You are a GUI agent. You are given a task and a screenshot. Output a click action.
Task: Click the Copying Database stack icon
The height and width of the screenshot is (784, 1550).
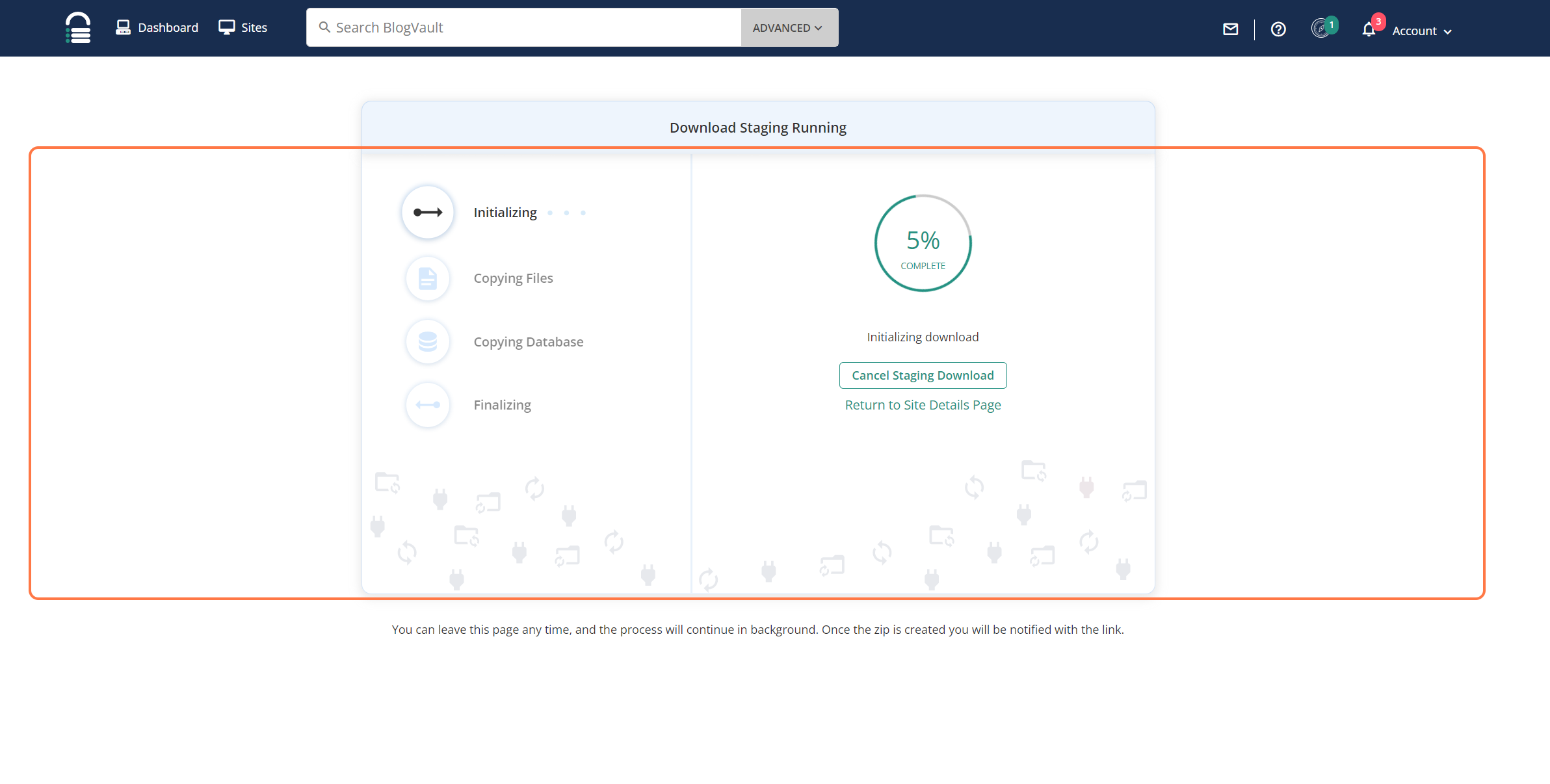click(x=428, y=342)
